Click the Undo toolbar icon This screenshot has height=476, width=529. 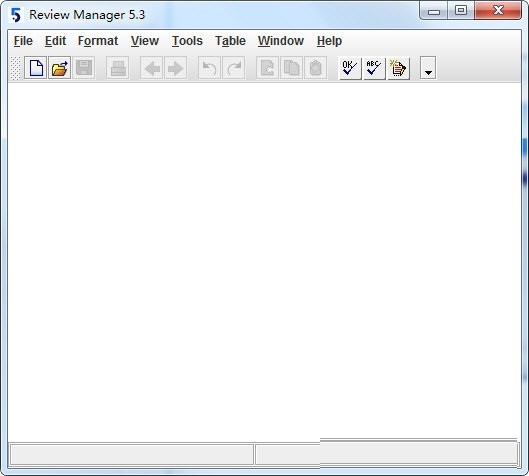pyautogui.click(x=209, y=68)
